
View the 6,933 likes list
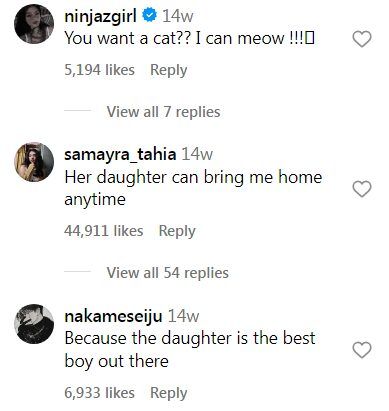click(x=100, y=393)
